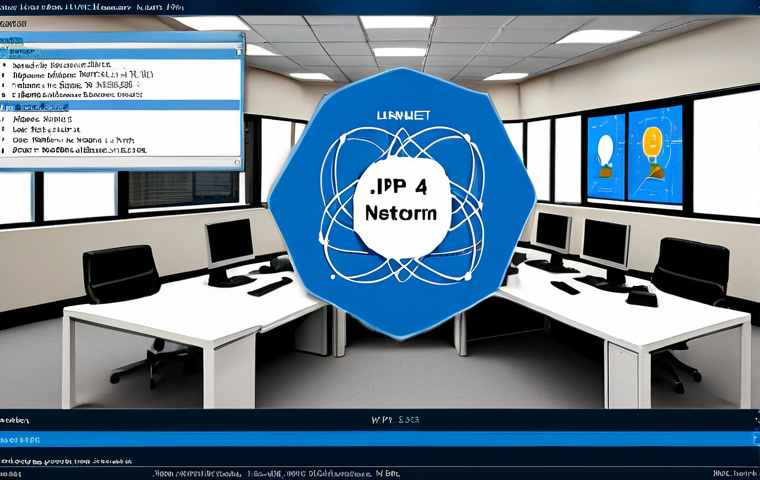The width and height of the screenshot is (760, 480).
Task: Select the bright blue bar in bottom panel
Action: click(380, 439)
